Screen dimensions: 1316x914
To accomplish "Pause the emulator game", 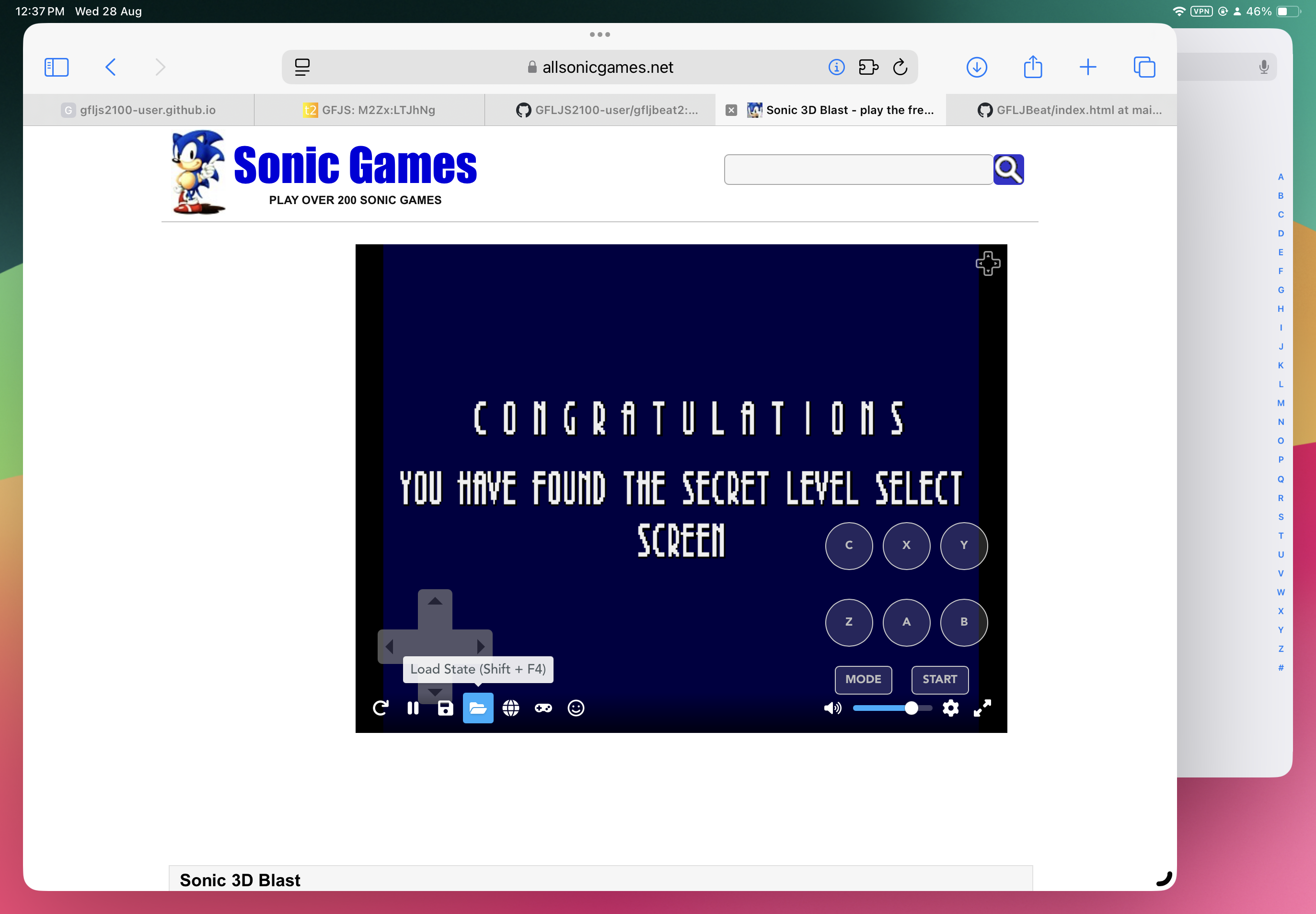I will coord(413,708).
